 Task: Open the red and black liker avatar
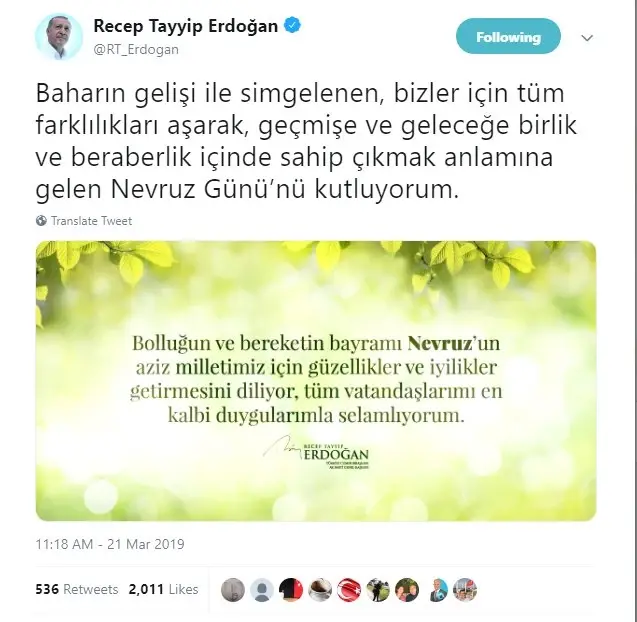point(291,589)
